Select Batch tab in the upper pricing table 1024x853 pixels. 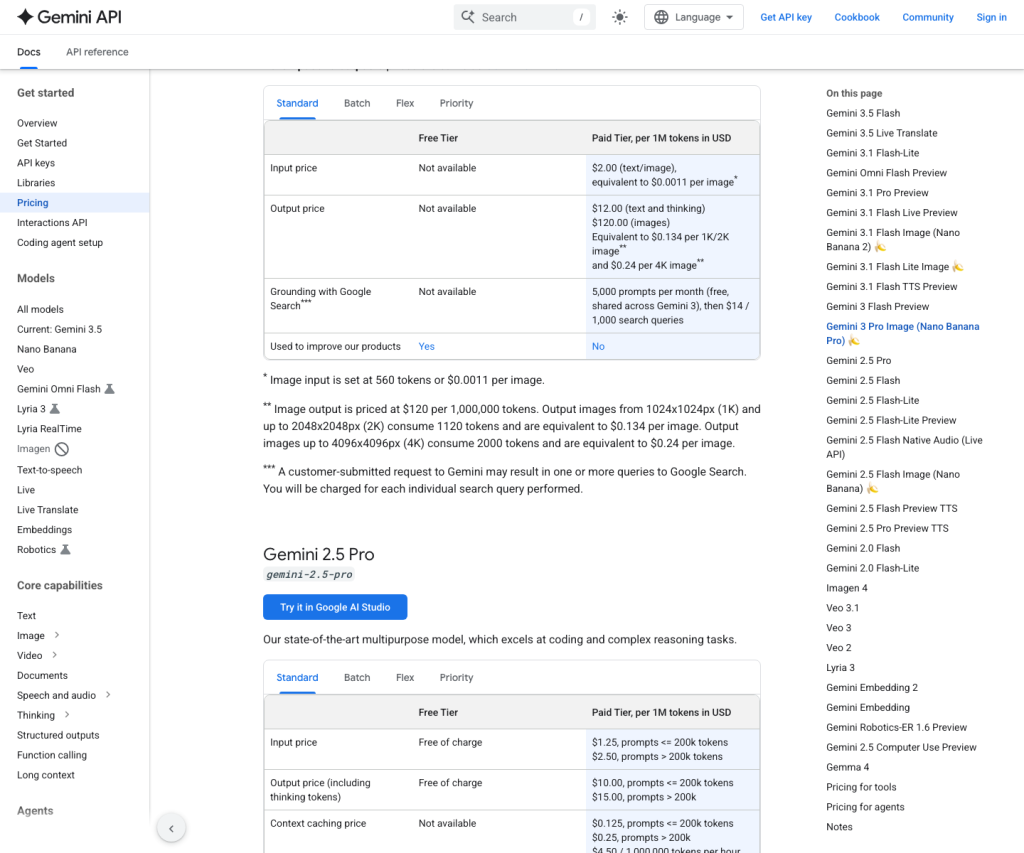357,103
